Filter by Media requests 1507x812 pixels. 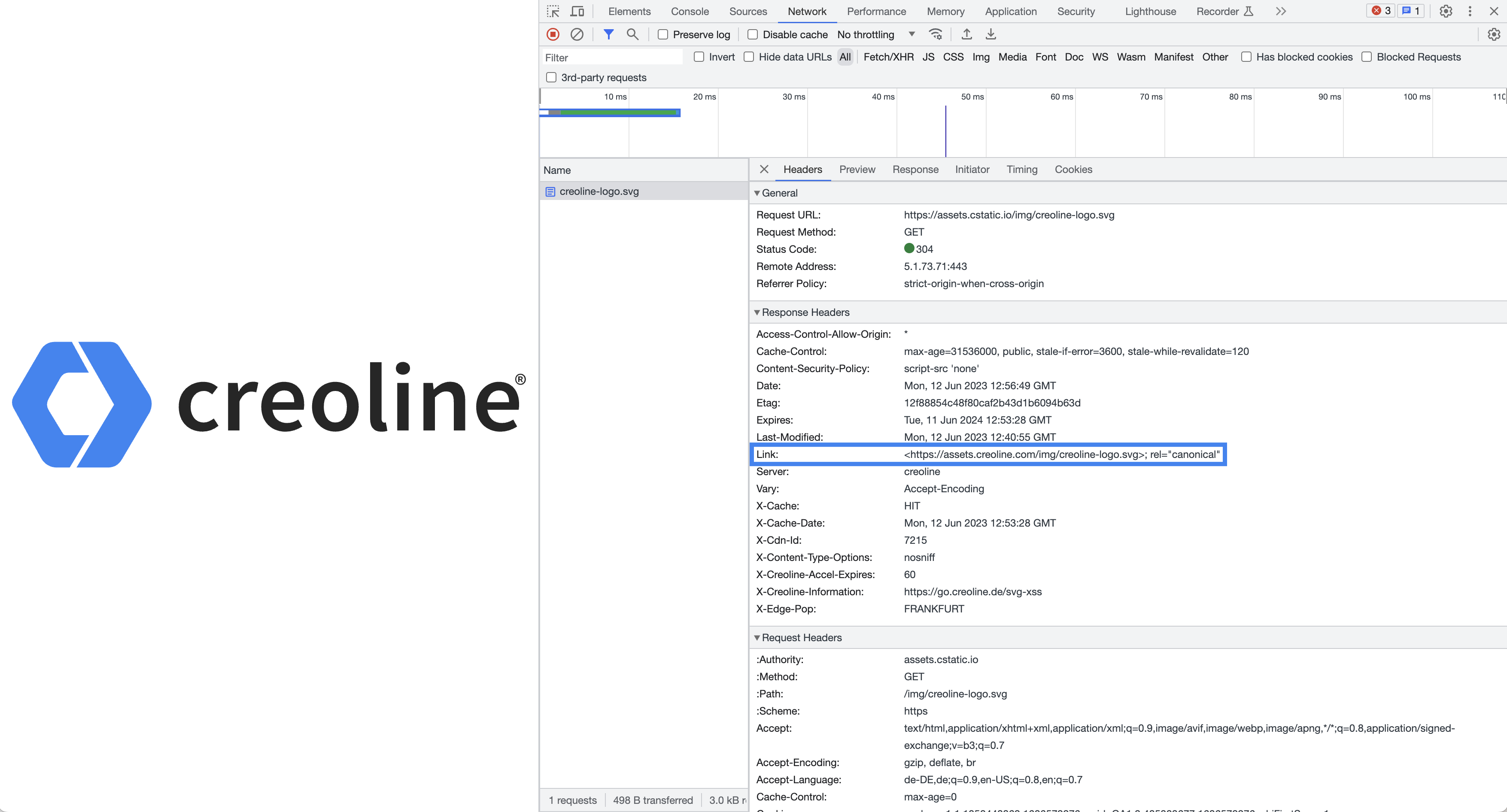(x=1012, y=57)
